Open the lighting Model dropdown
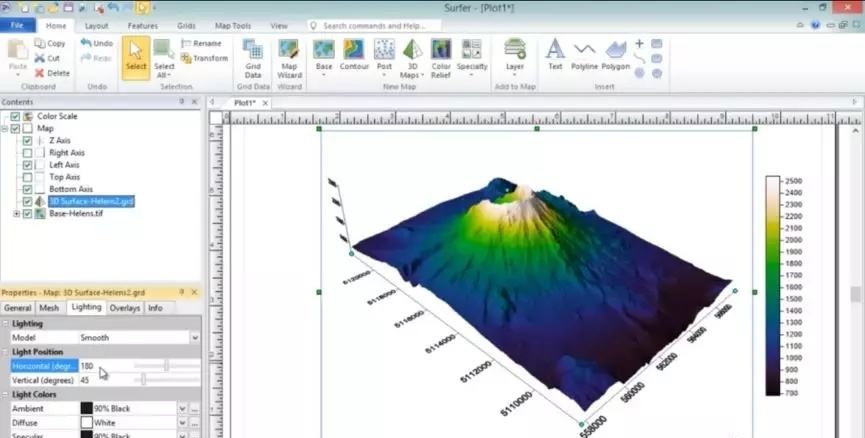The width and height of the screenshot is (865, 438). click(195, 338)
